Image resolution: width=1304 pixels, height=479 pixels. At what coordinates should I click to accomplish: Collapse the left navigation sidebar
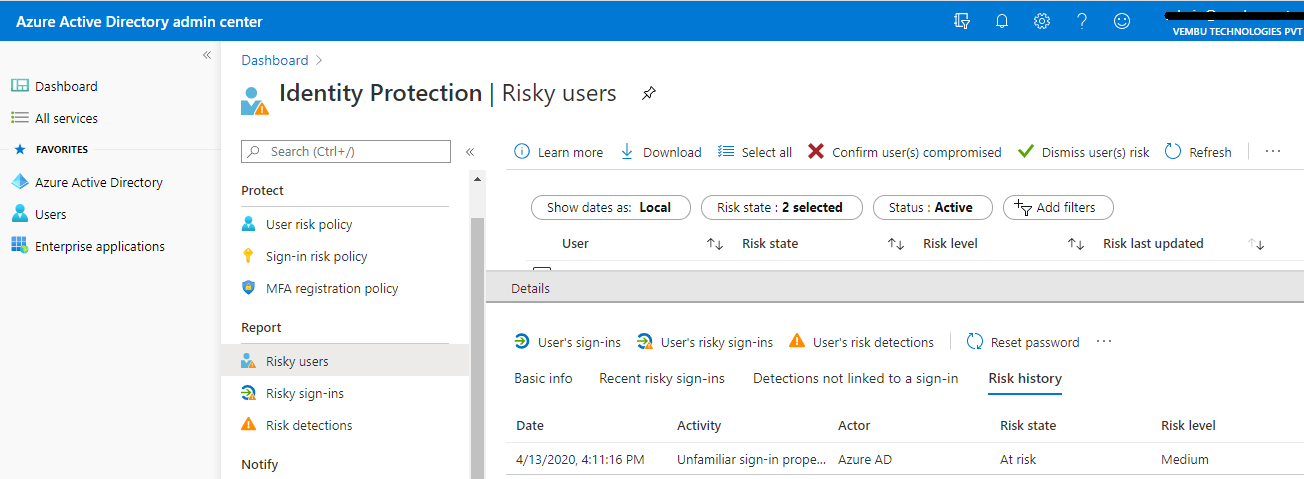click(207, 55)
